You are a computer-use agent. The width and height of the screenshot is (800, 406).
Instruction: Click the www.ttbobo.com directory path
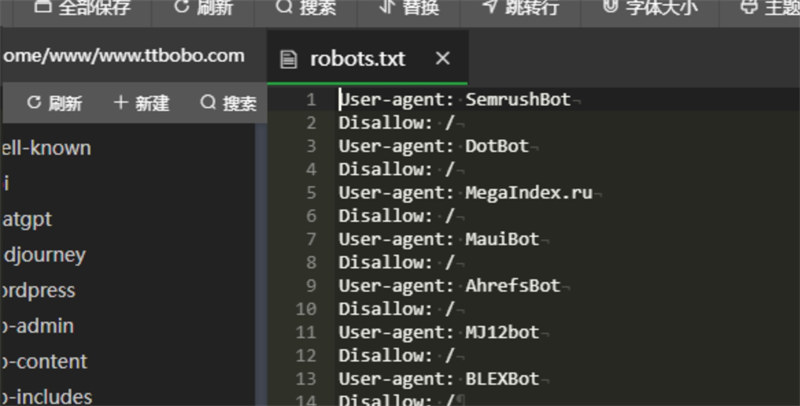tap(124, 56)
